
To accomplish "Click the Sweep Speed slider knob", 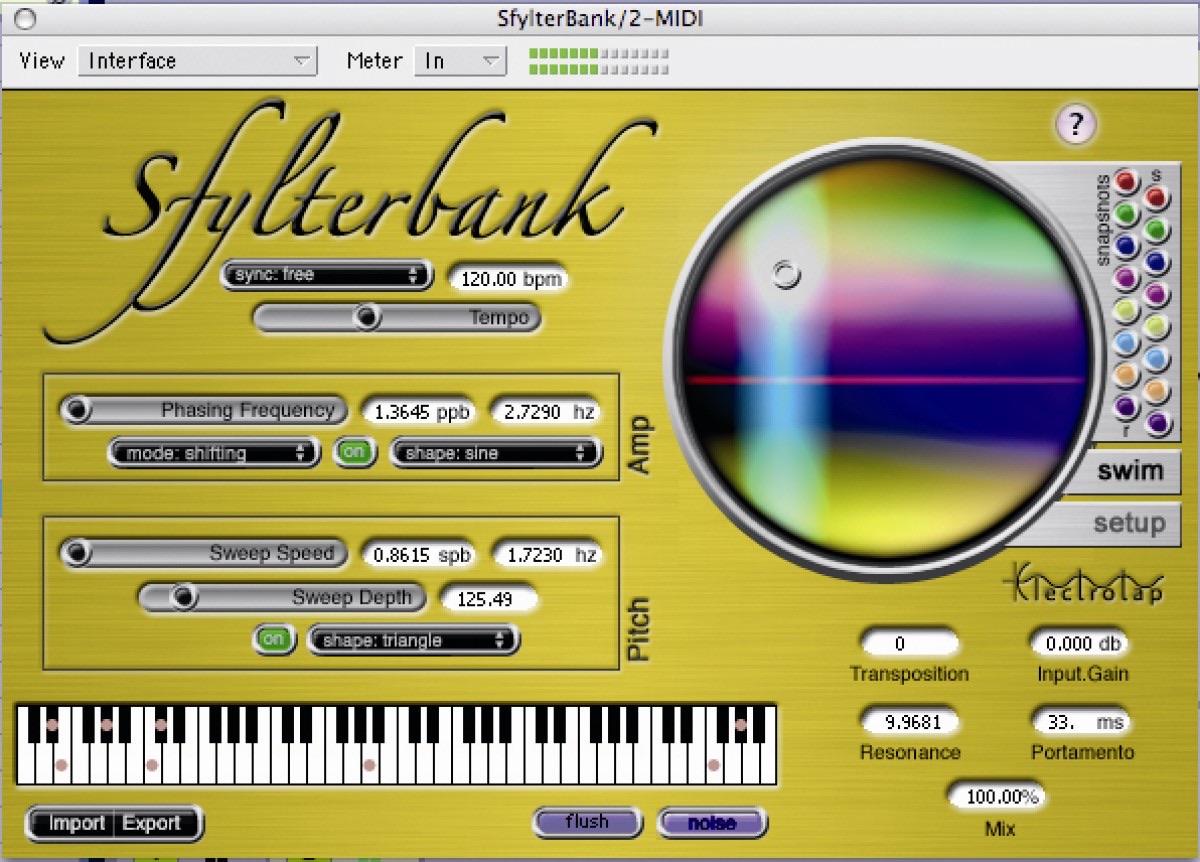I will coord(76,553).
